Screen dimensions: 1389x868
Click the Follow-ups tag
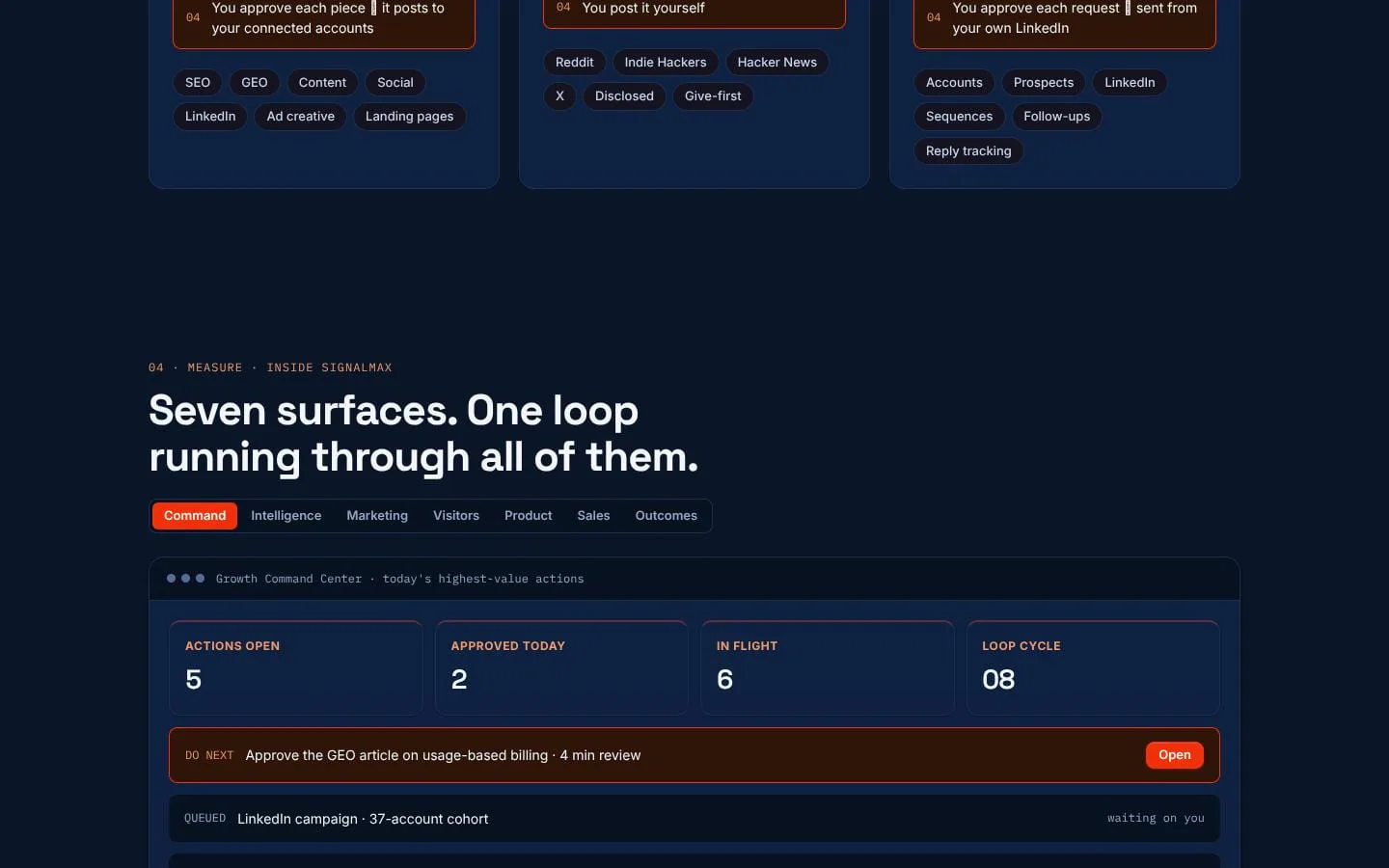(x=1057, y=117)
